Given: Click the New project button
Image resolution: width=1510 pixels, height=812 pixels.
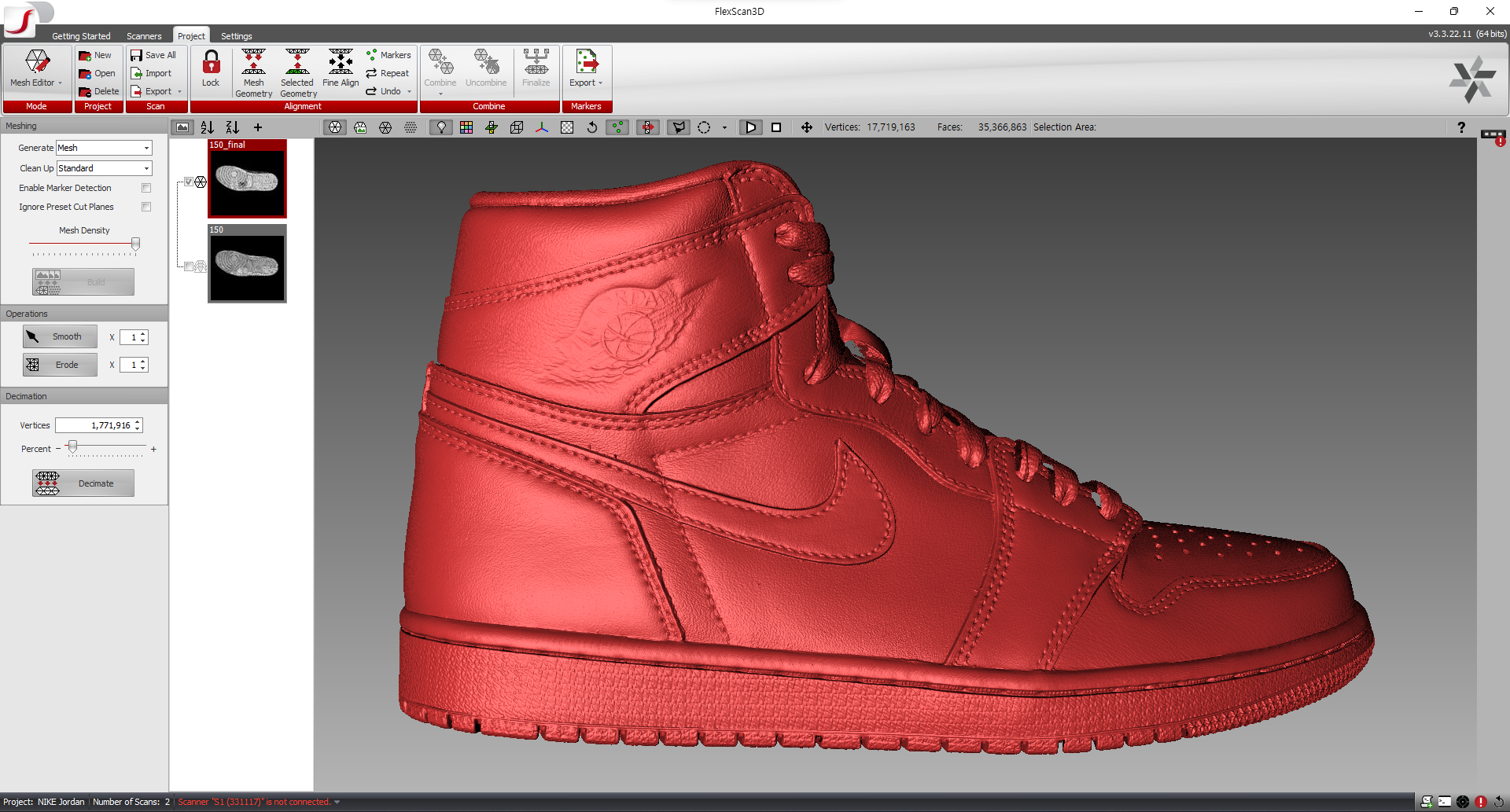Looking at the screenshot, I should click(95, 56).
